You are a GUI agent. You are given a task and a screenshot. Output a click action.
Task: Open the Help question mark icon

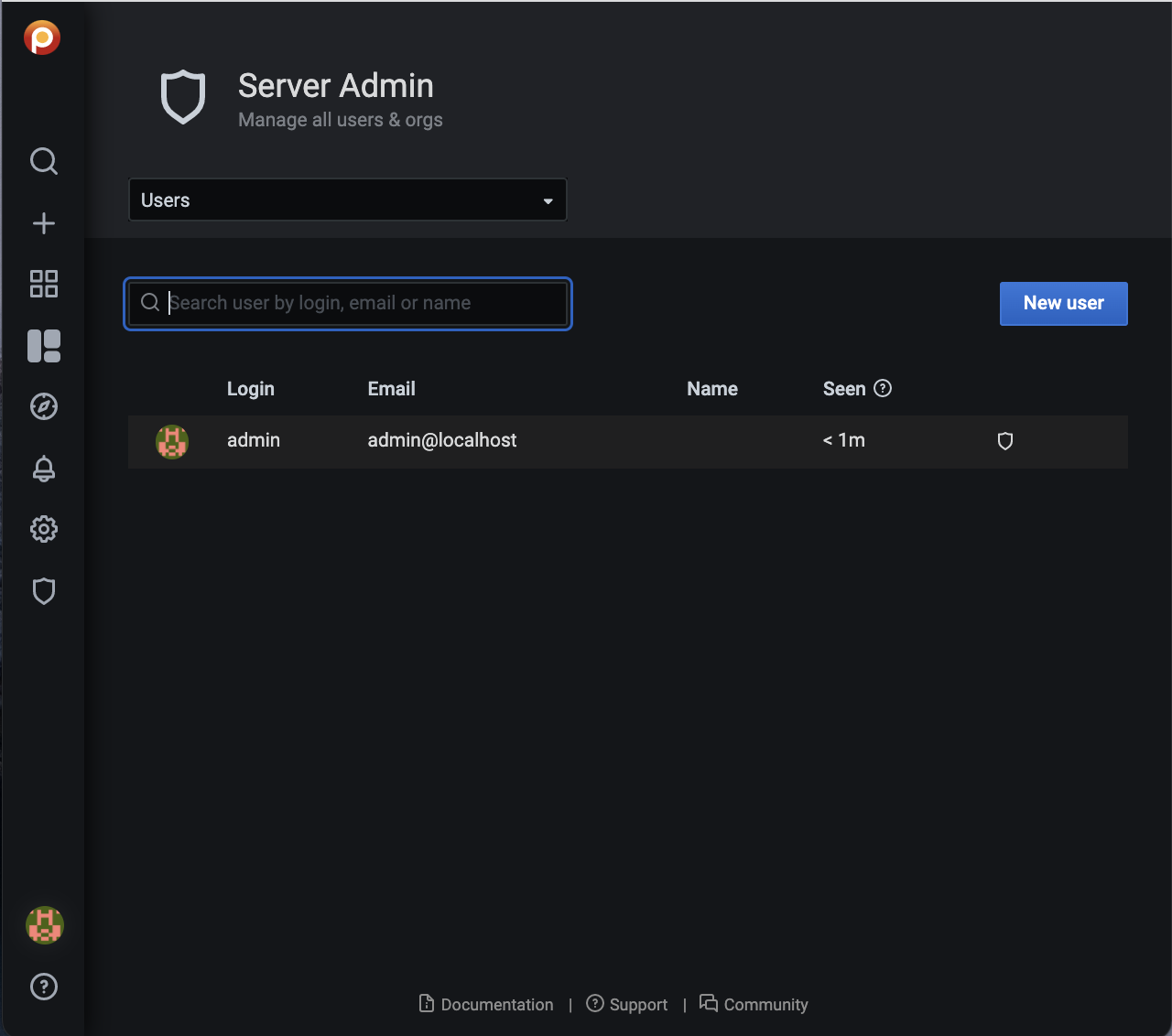(x=44, y=987)
